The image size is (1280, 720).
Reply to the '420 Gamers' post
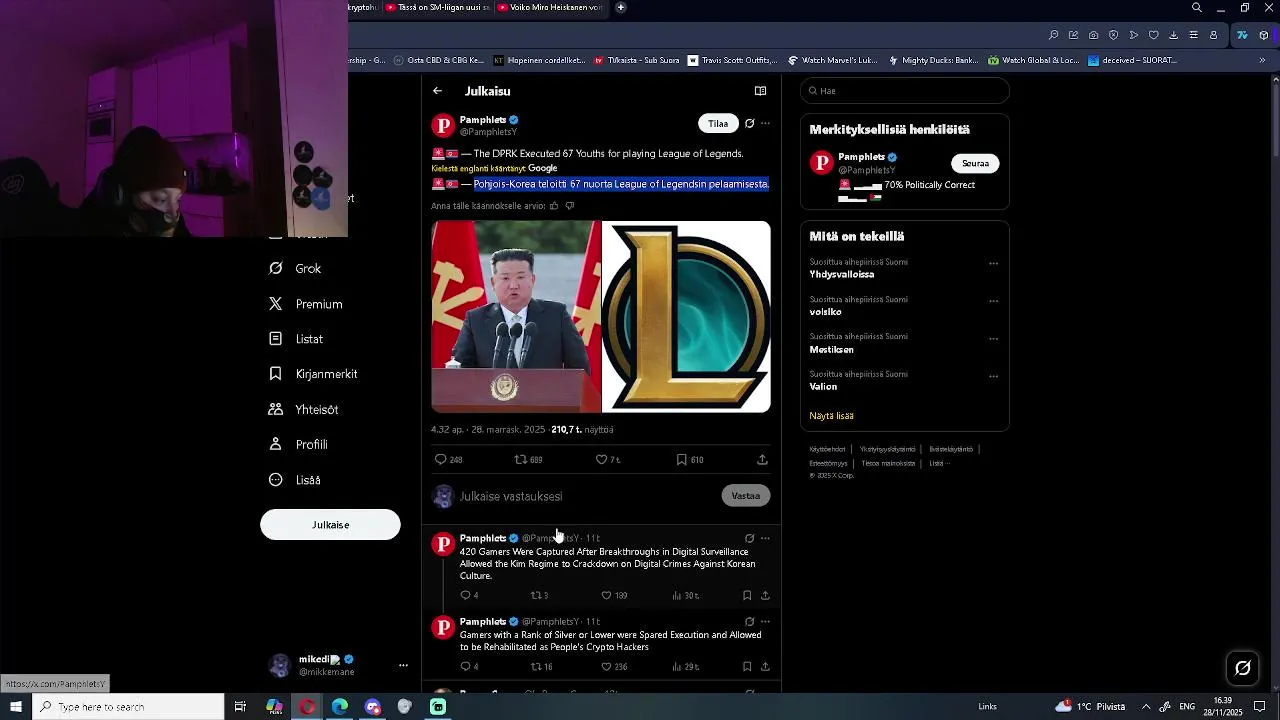(469, 596)
